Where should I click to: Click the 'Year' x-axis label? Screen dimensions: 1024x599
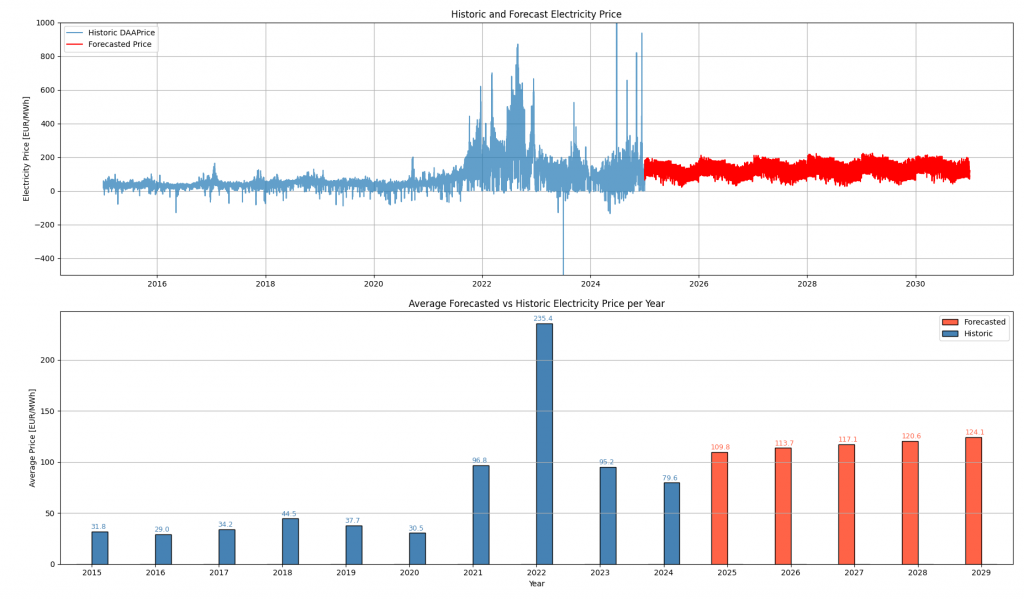[536, 584]
